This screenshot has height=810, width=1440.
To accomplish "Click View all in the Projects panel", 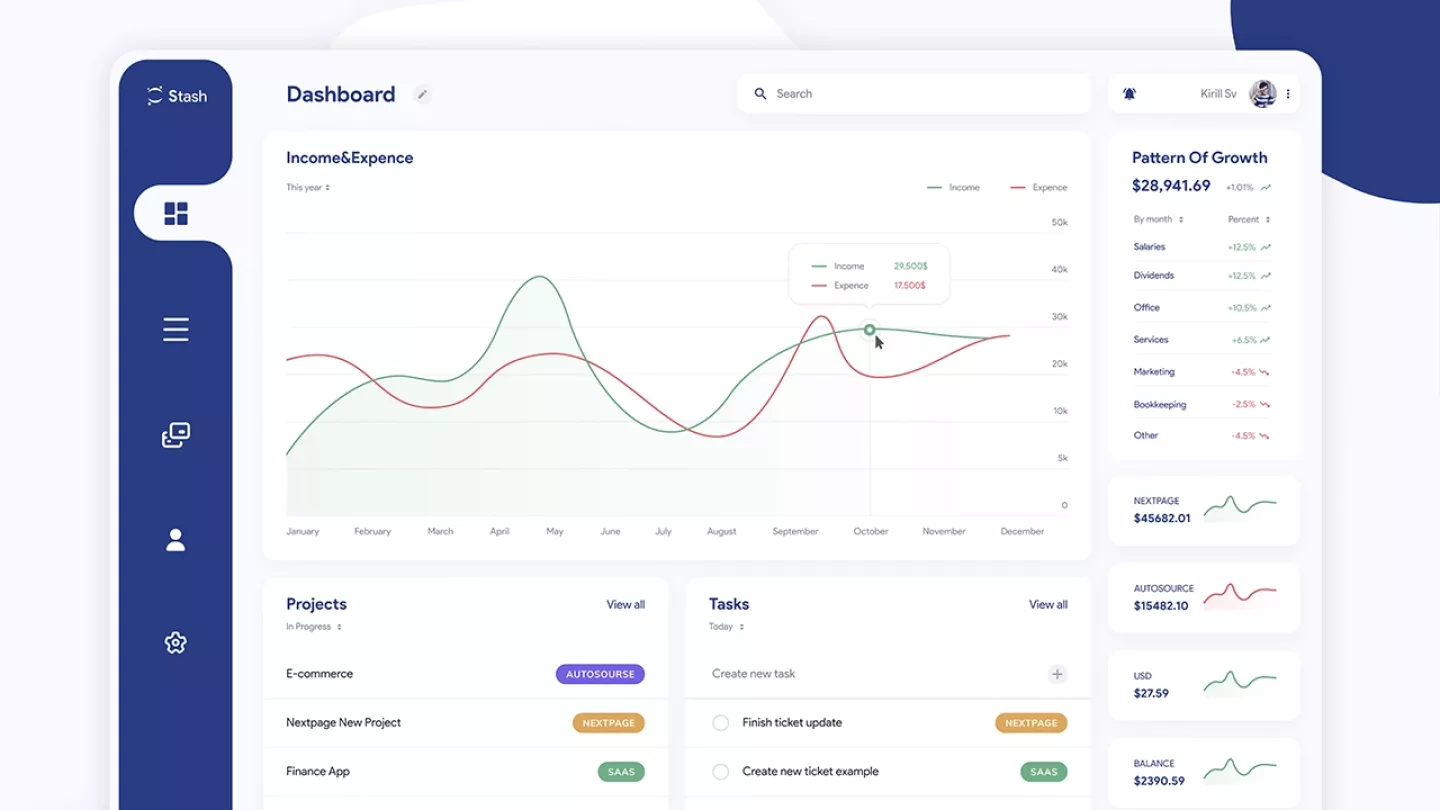I will [625, 604].
